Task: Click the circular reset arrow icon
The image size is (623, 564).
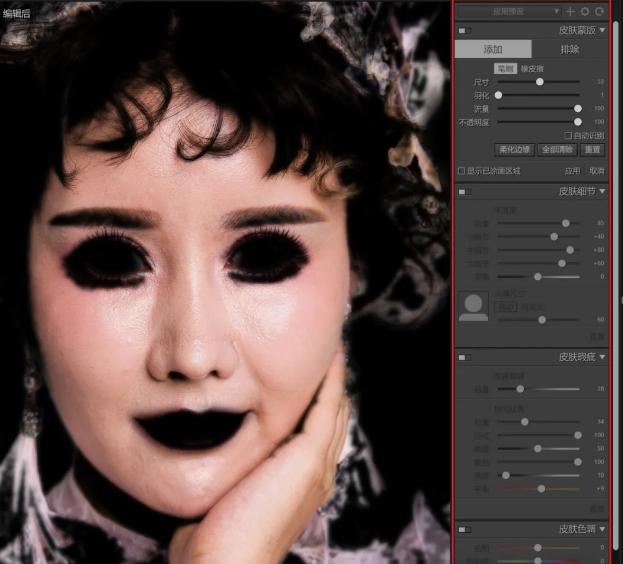Action: (x=598, y=11)
